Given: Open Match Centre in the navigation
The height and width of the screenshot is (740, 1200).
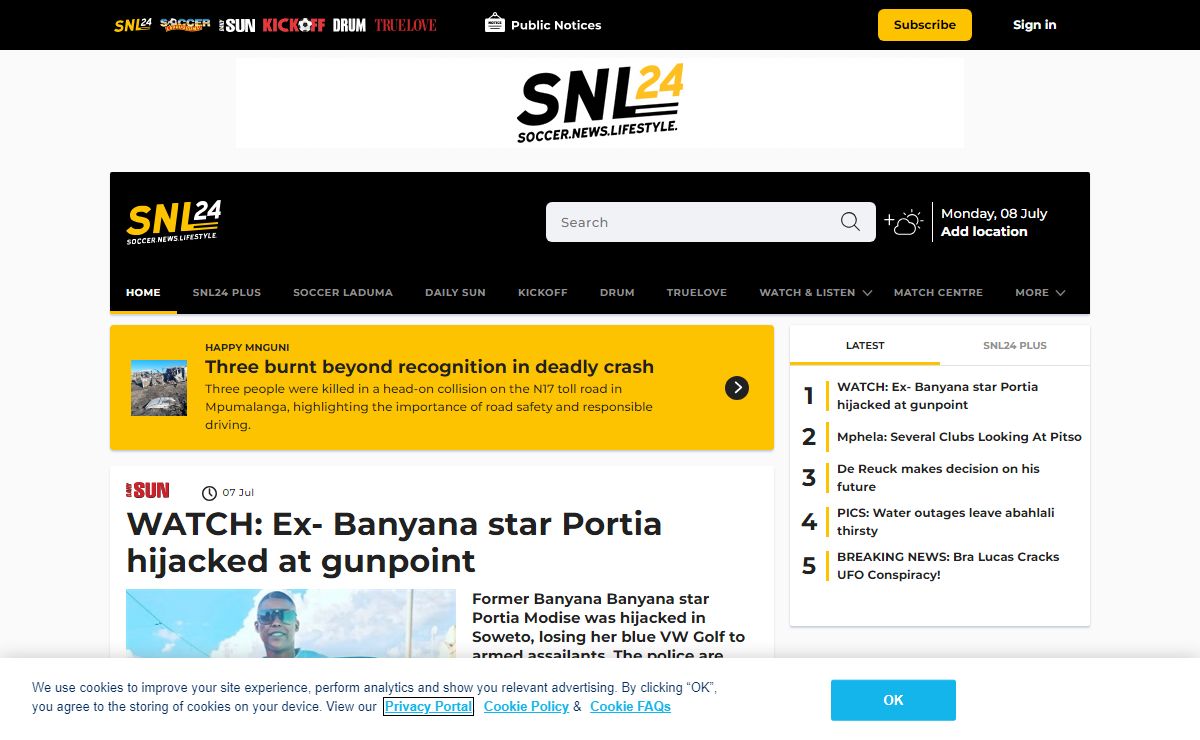Looking at the screenshot, I should click(938, 293).
